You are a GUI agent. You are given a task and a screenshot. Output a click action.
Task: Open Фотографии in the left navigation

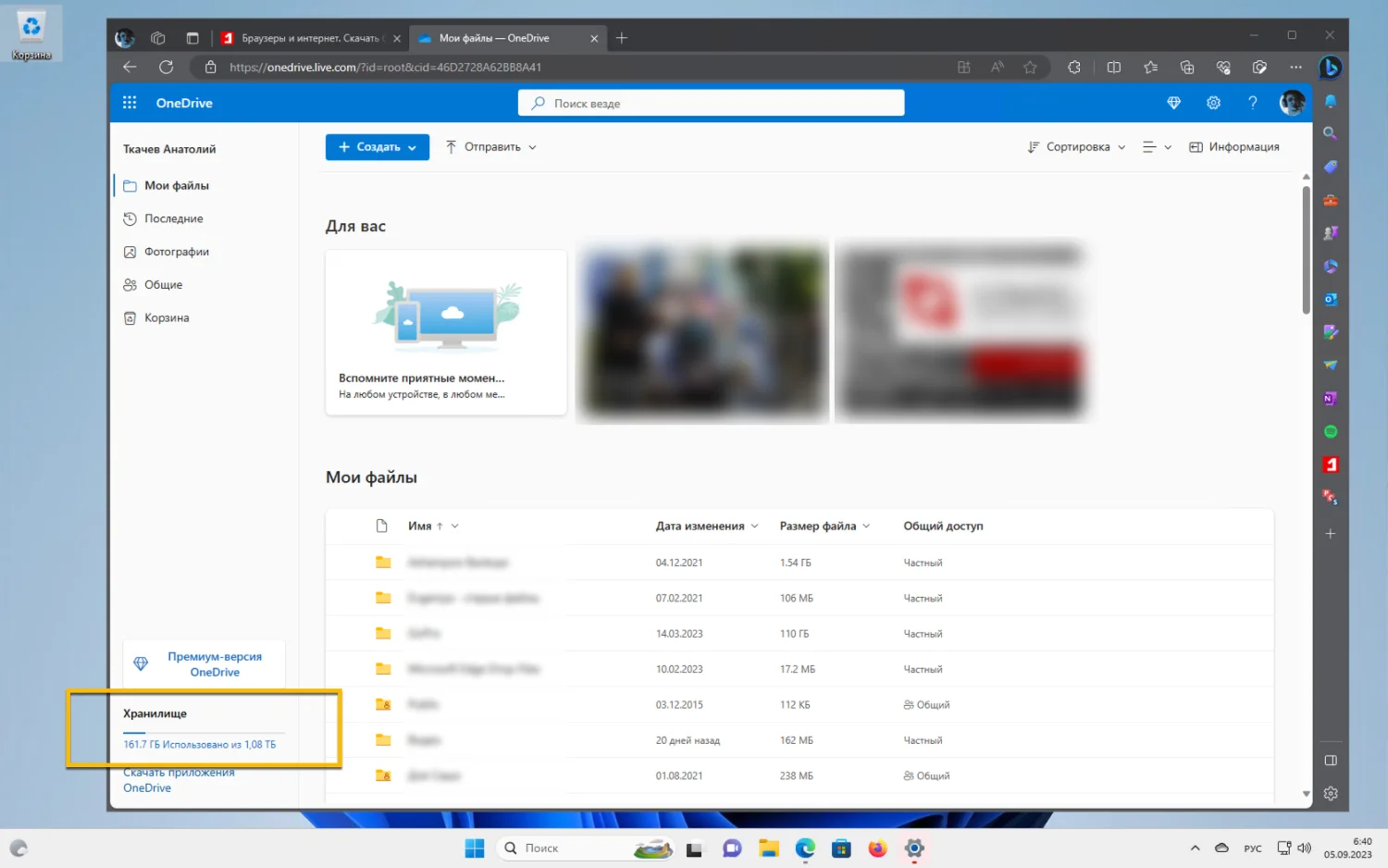pos(176,252)
